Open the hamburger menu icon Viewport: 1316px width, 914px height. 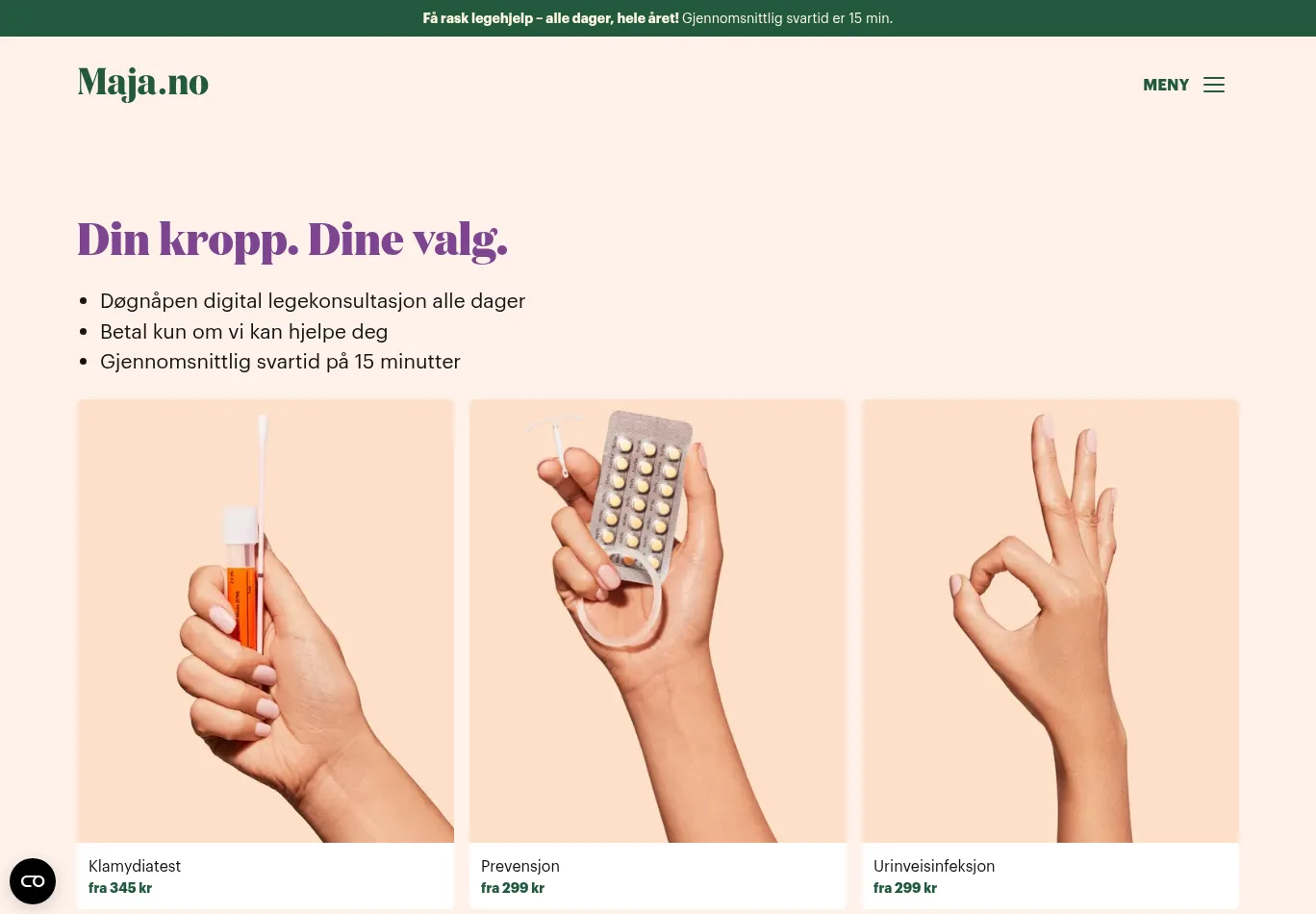coord(1214,85)
